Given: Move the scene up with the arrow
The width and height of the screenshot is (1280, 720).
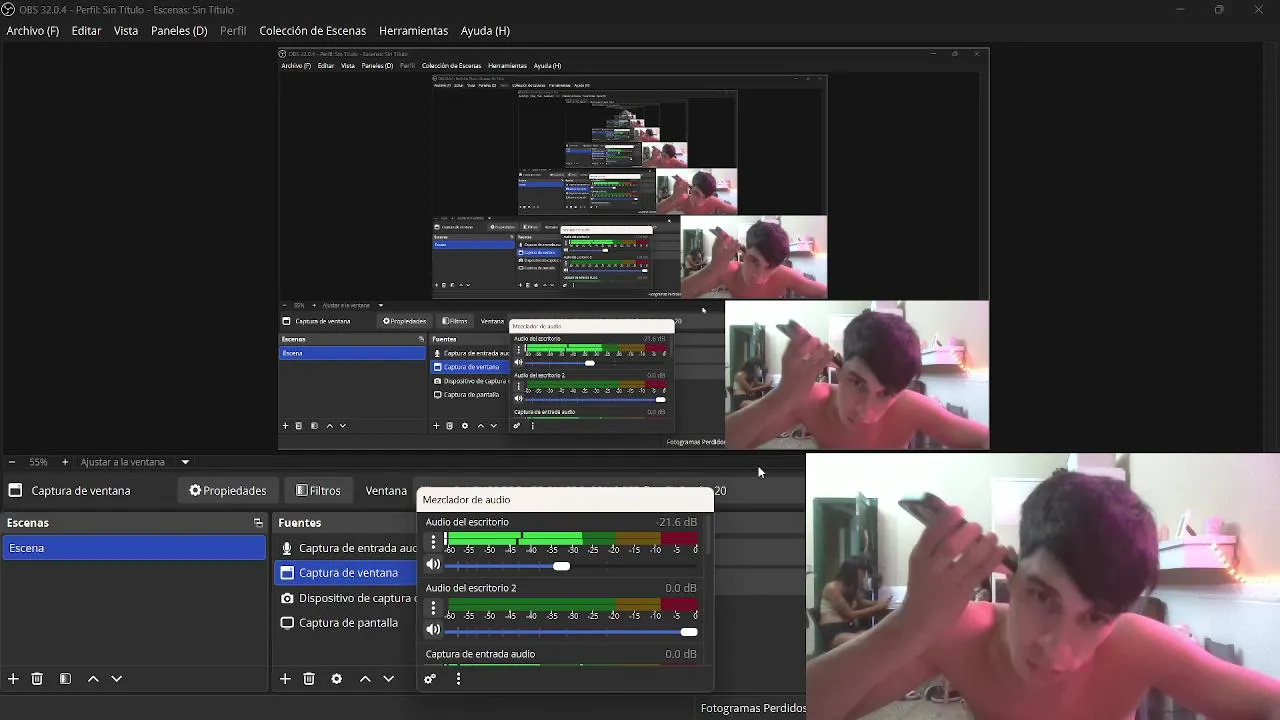Looking at the screenshot, I should click(x=93, y=678).
